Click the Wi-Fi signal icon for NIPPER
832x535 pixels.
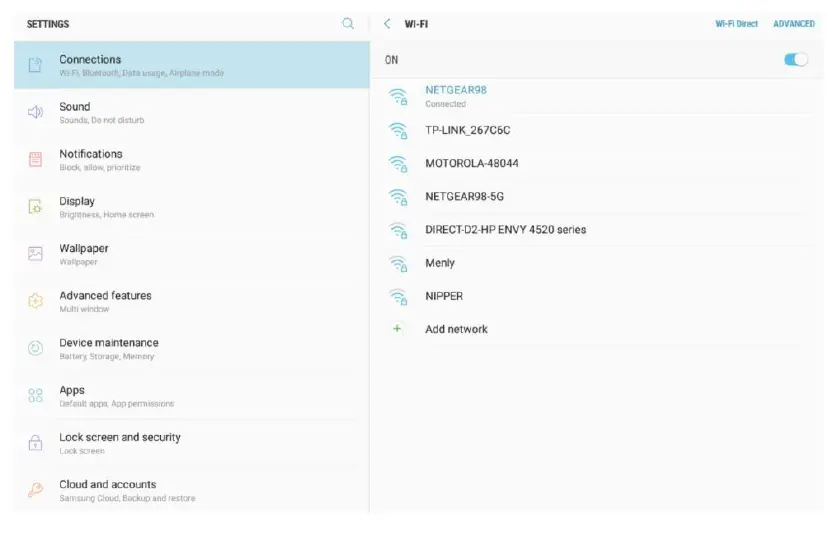pyautogui.click(x=398, y=297)
